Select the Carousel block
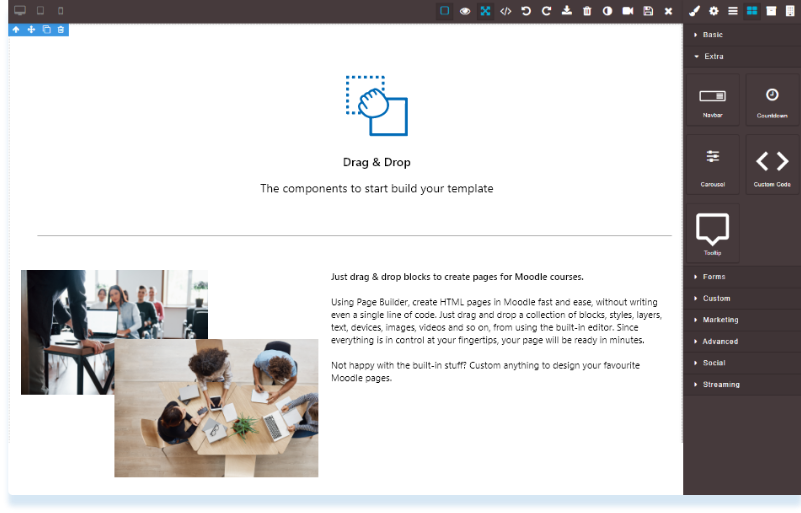801x513 pixels. click(713, 165)
